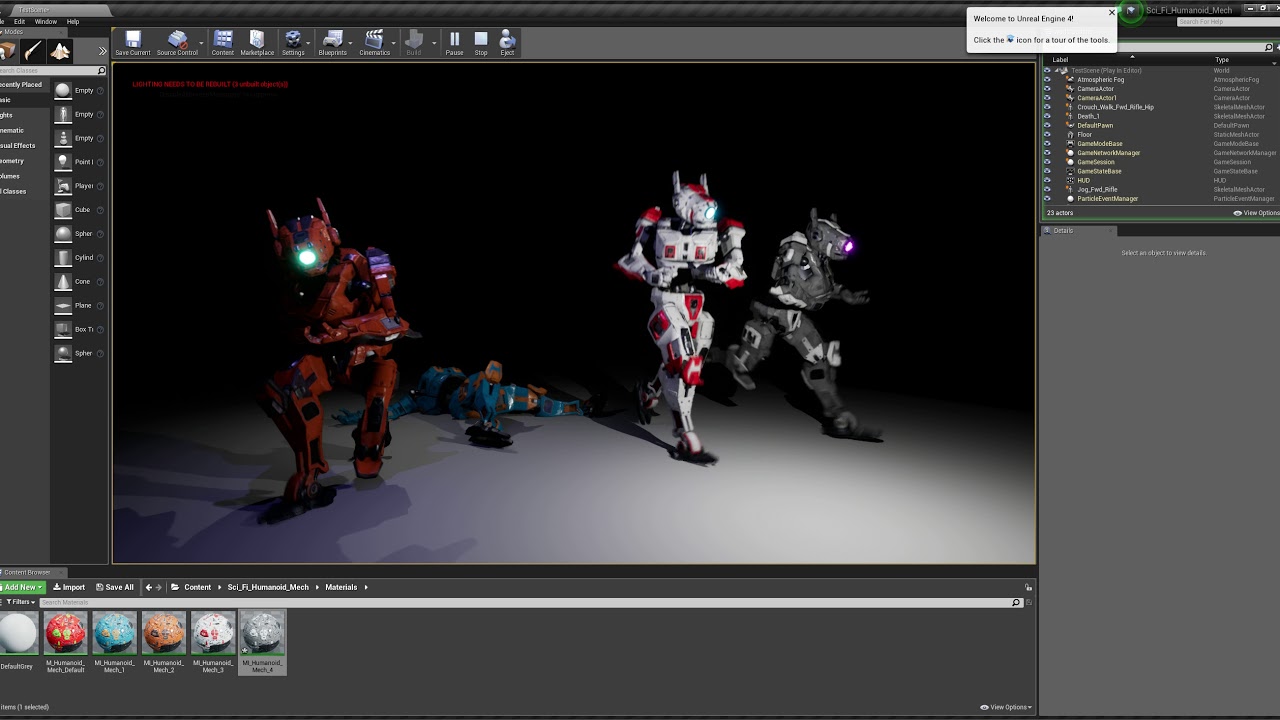
Task: Open the Content Browser's View Options
Action: tap(1006, 707)
